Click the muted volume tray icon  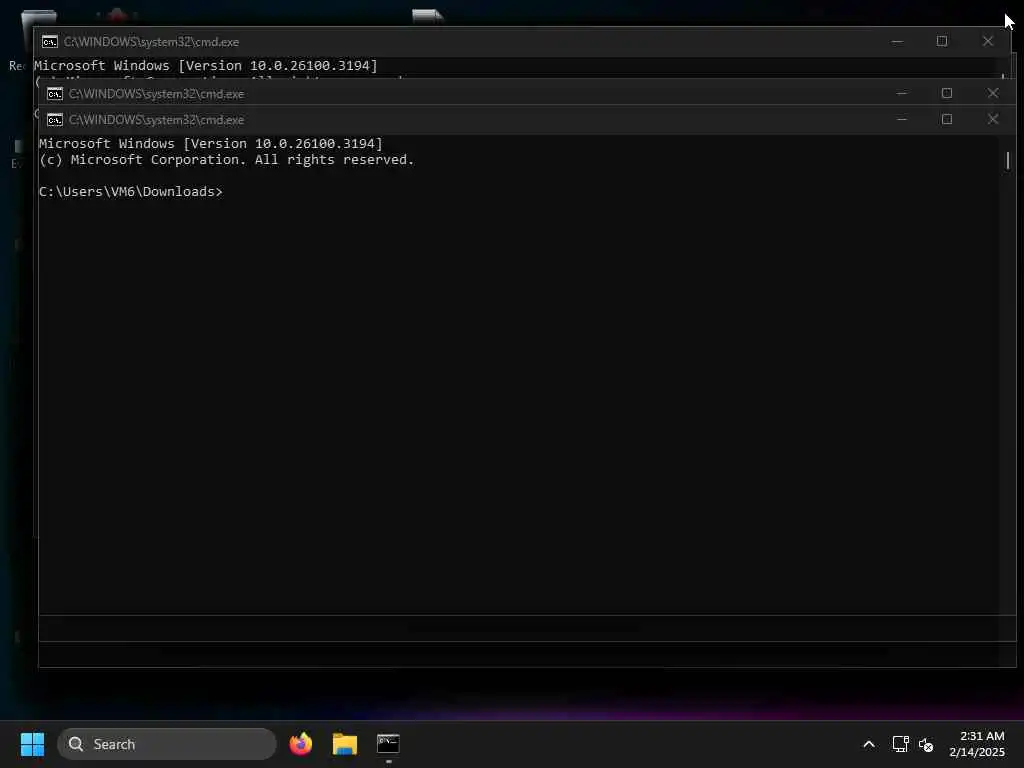click(926, 744)
